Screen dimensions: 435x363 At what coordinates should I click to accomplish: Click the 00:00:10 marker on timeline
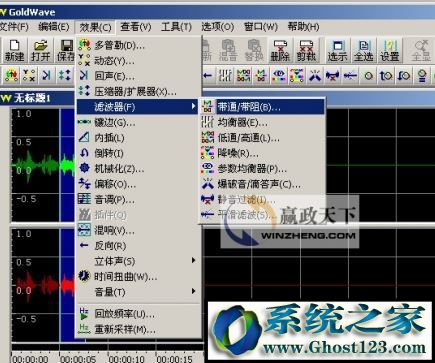pyautogui.click(x=126, y=359)
